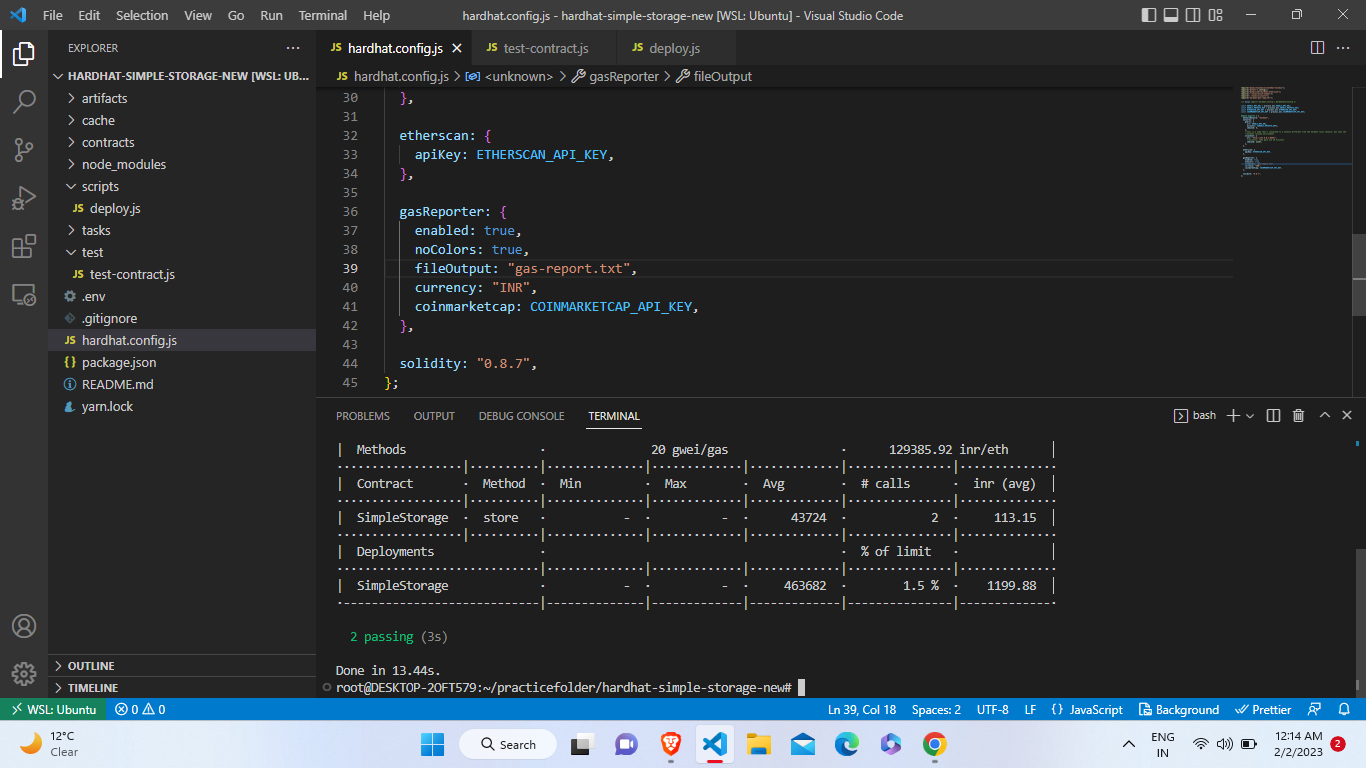Click the Background status bar item
This screenshot has height=768, width=1366.
point(1178,709)
